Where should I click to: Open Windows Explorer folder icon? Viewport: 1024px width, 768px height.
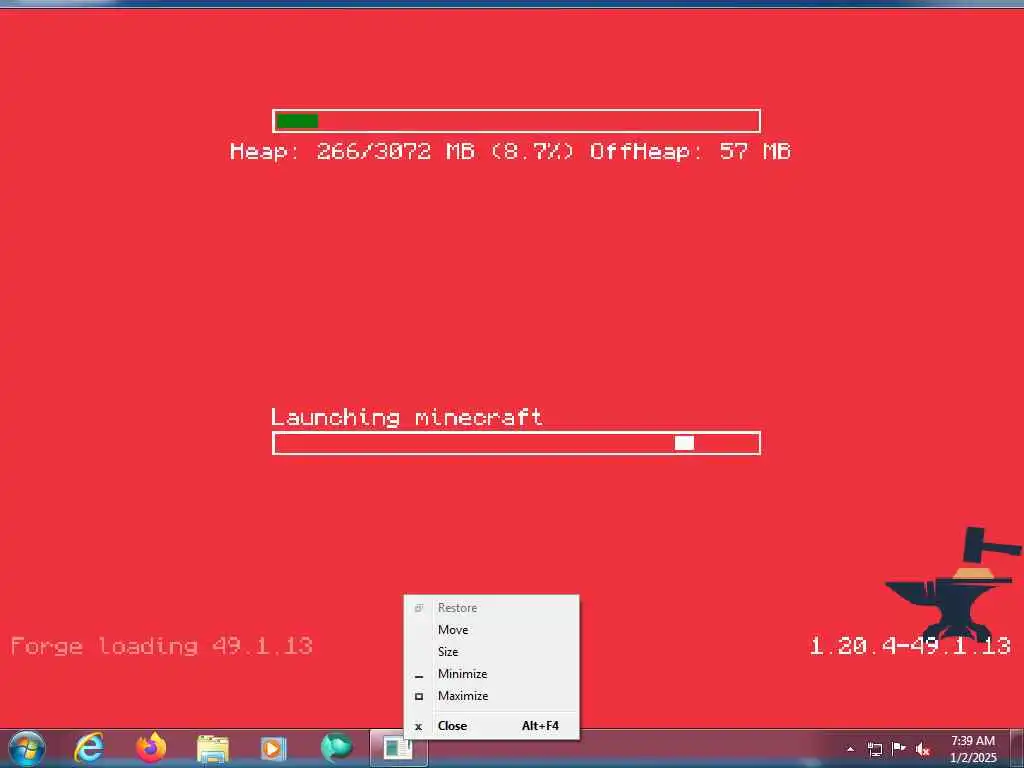213,749
